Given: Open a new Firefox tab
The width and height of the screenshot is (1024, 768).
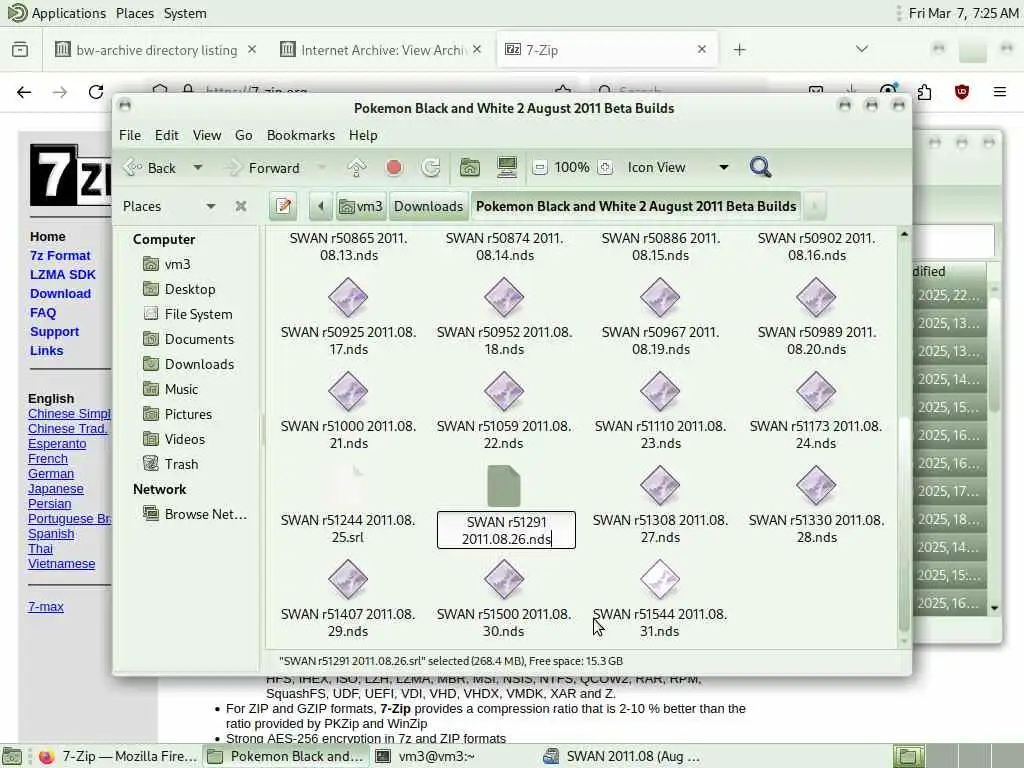Looking at the screenshot, I should tap(739, 50).
